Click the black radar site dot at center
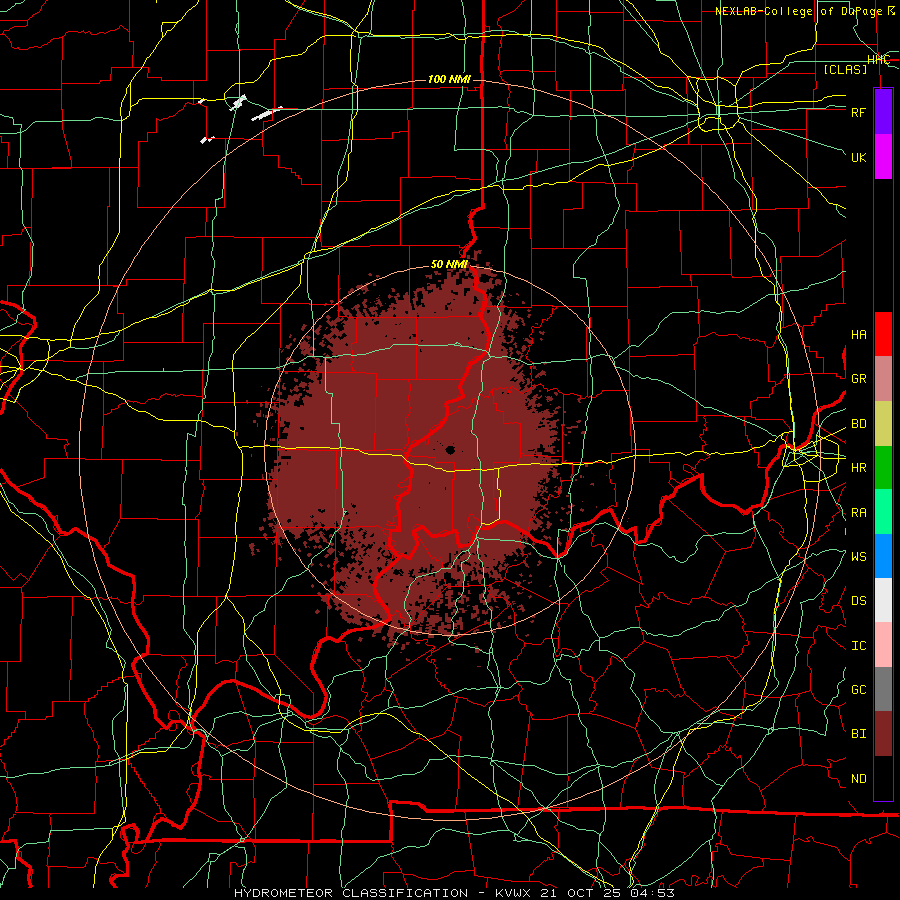This screenshot has width=900, height=900. pyautogui.click(x=451, y=450)
